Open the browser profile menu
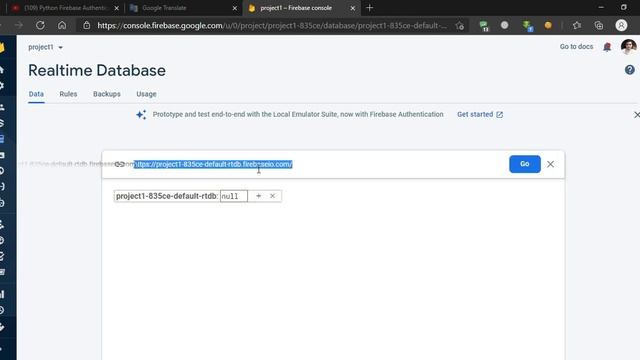640x360 pixels. (x=621, y=25)
